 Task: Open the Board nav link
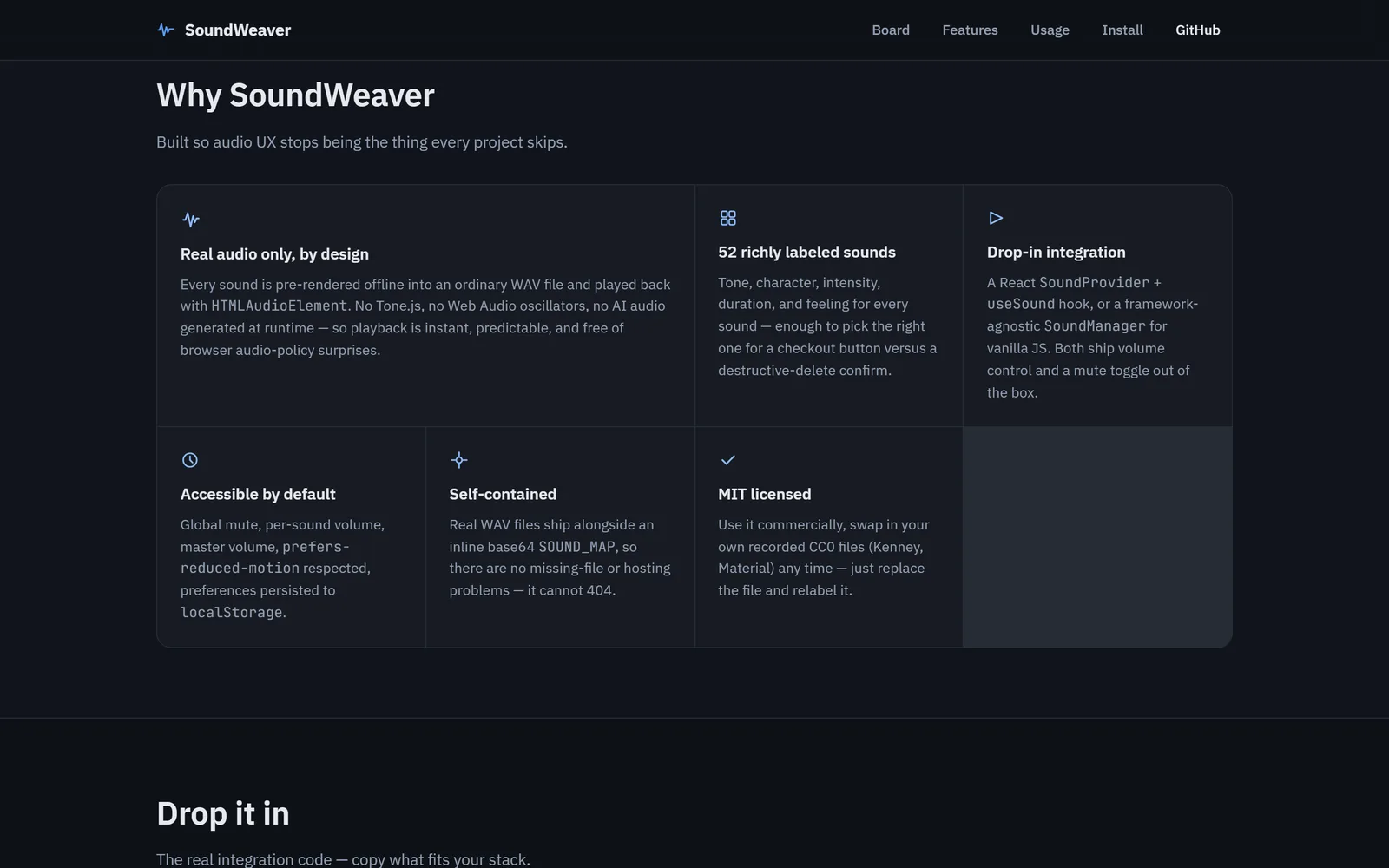coord(891,30)
